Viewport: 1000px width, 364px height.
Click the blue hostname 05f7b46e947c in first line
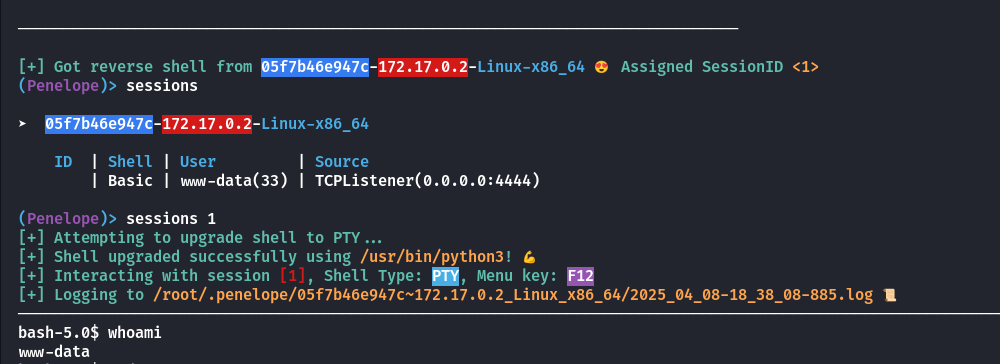(x=315, y=67)
